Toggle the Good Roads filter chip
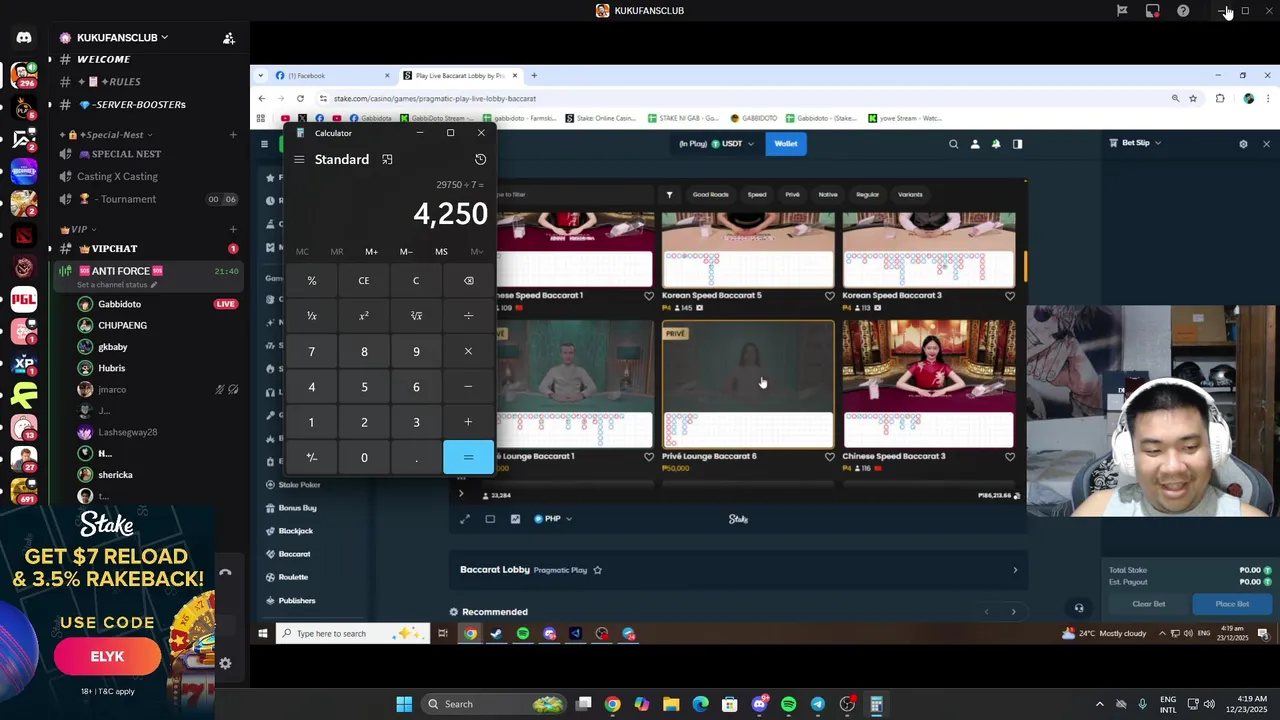 pyautogui.click(x=711, y=194)
